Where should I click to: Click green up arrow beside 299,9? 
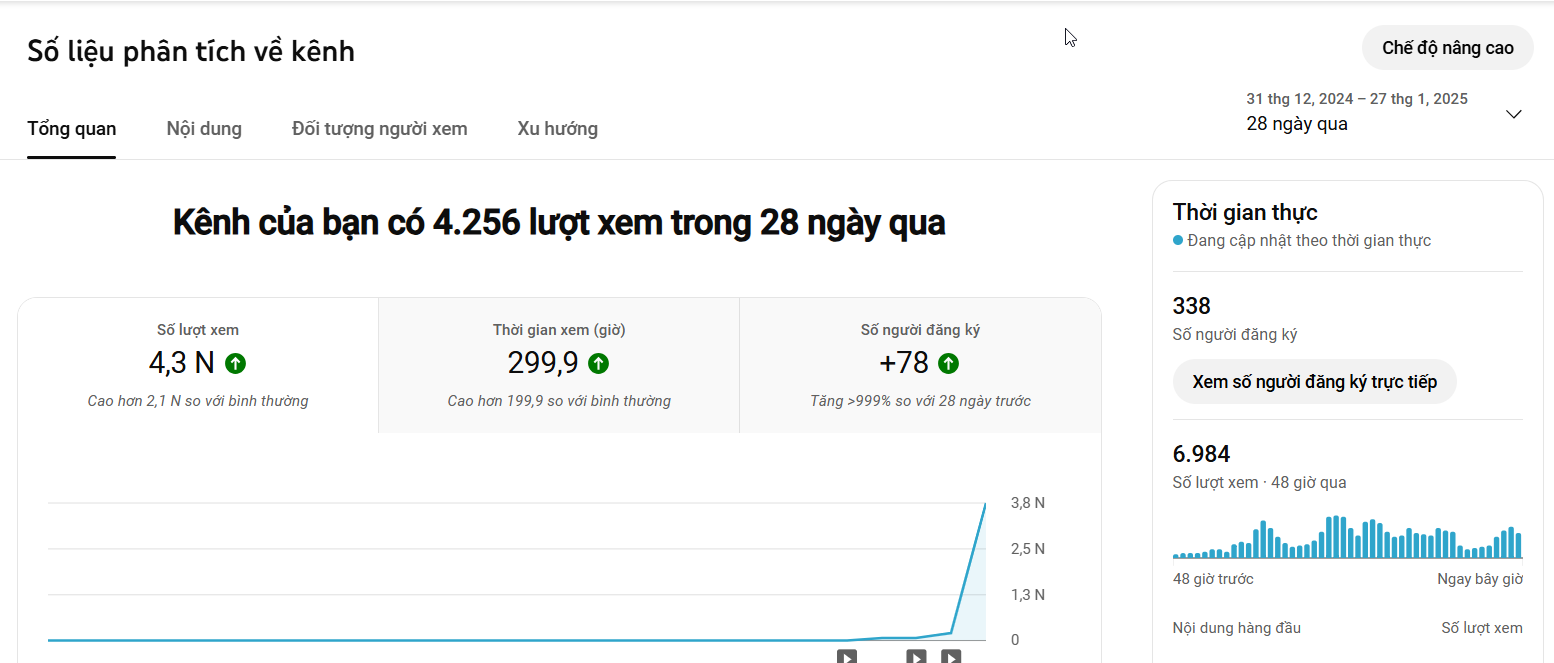point(598,363)
